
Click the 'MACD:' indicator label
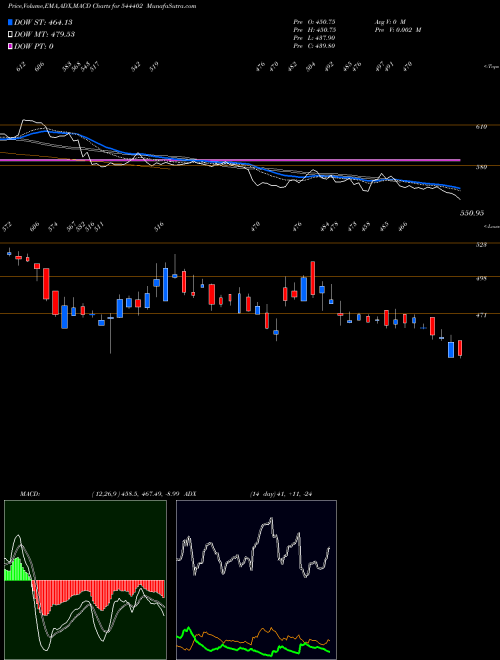[30, 494]
